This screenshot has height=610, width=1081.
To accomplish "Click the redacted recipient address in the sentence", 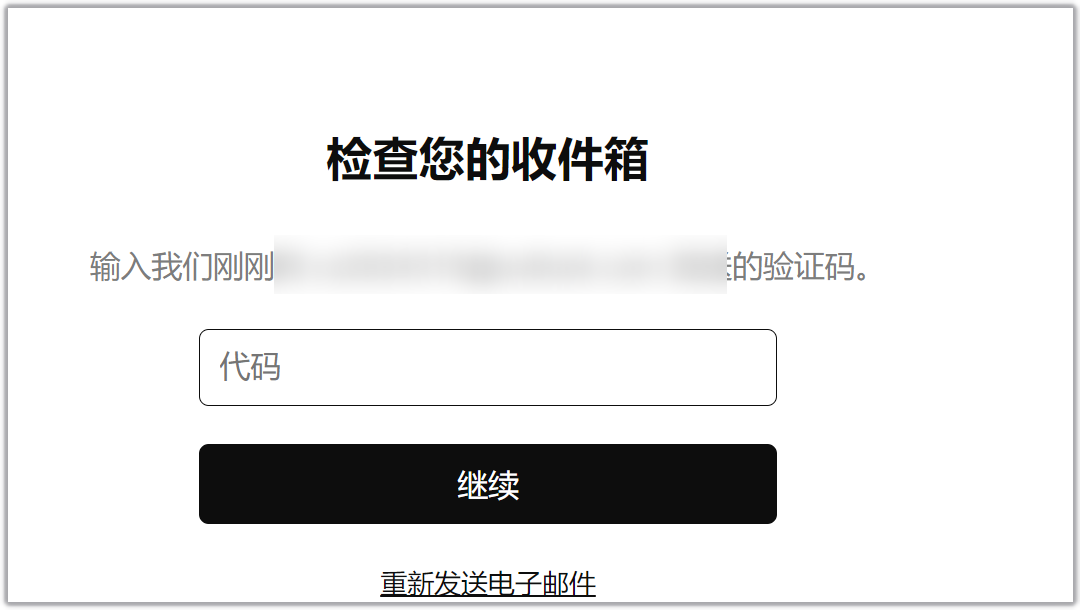I will [500, 265].
